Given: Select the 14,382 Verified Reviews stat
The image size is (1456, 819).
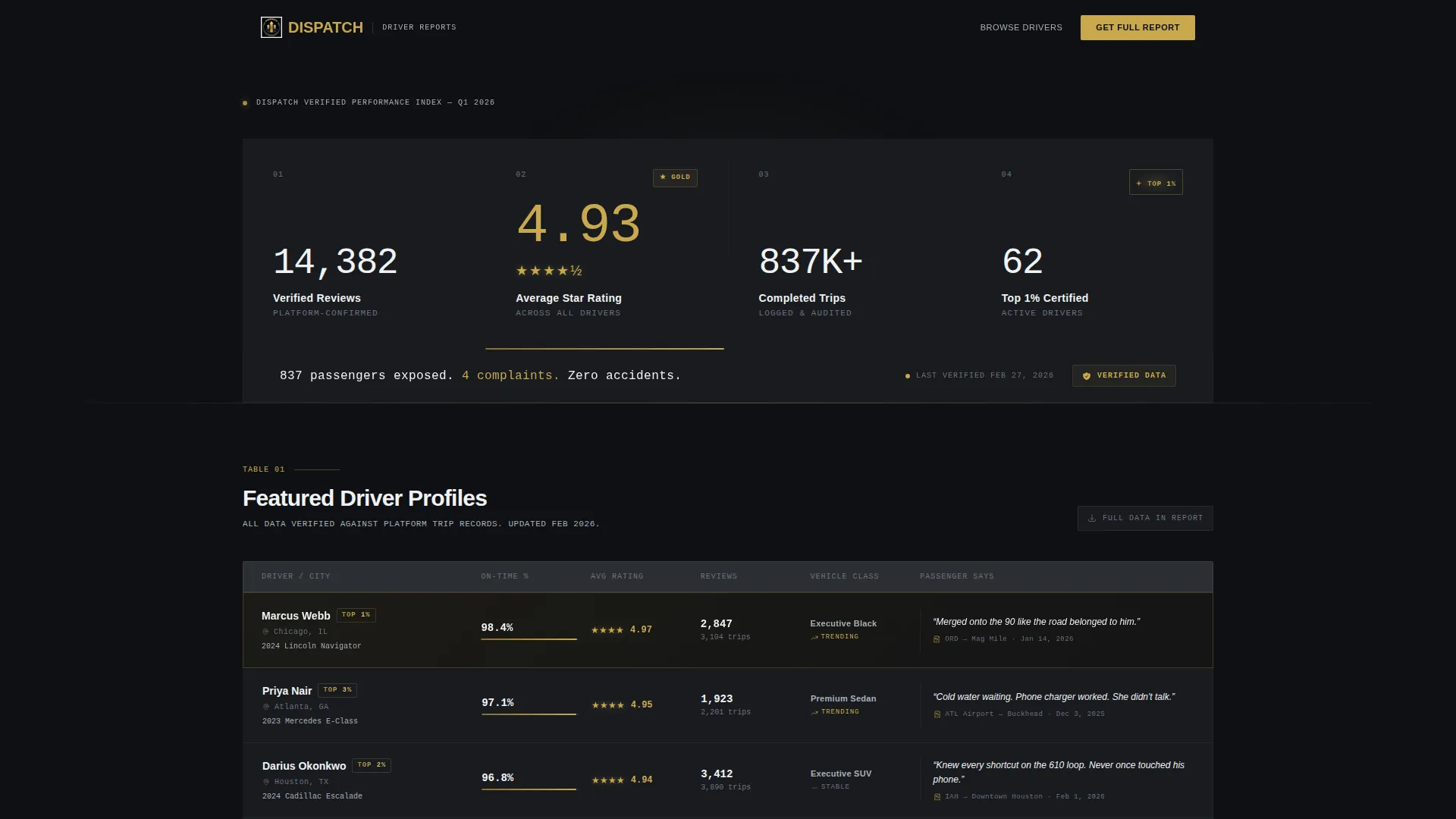Looking at the screenshot, I should coord(335,262).
